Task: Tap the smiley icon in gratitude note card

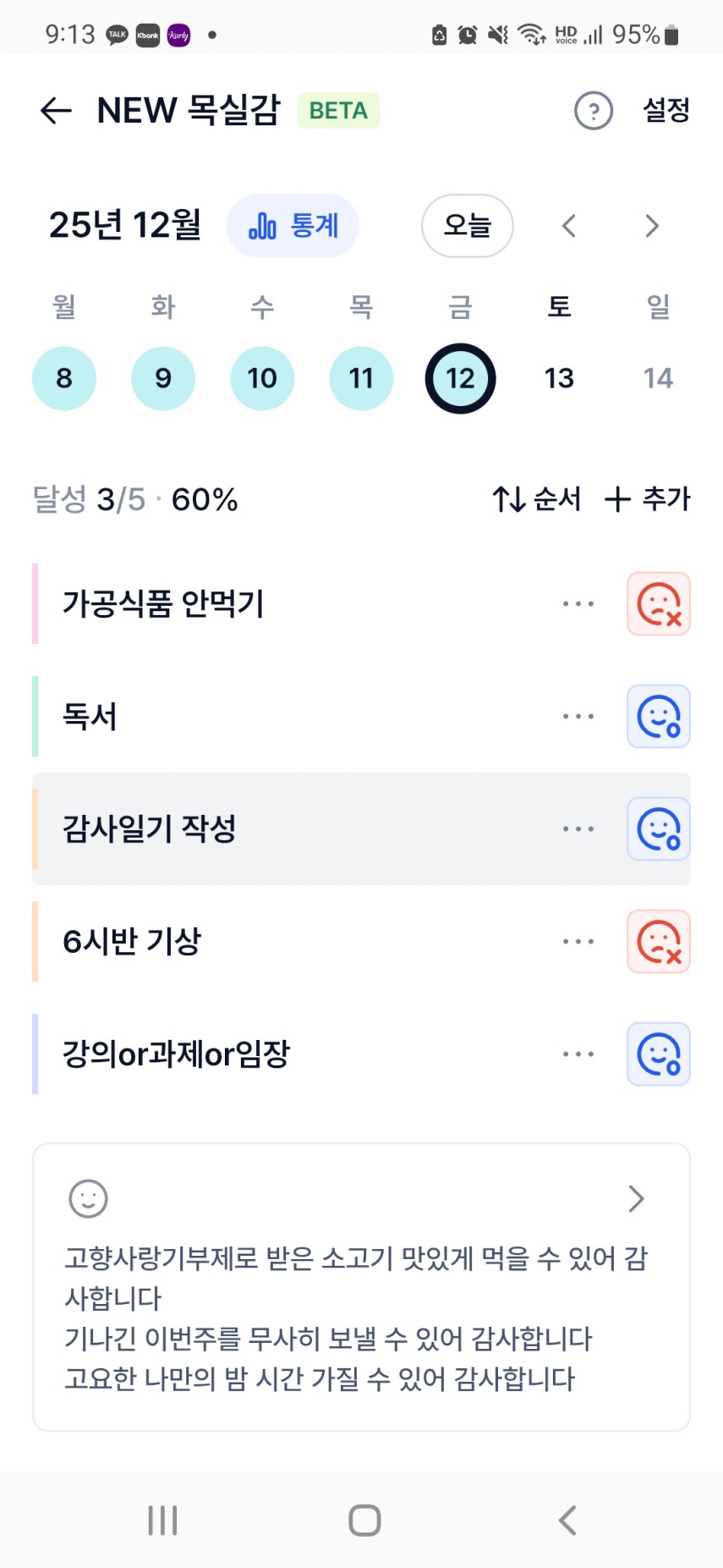Action: click(88, 1198)
